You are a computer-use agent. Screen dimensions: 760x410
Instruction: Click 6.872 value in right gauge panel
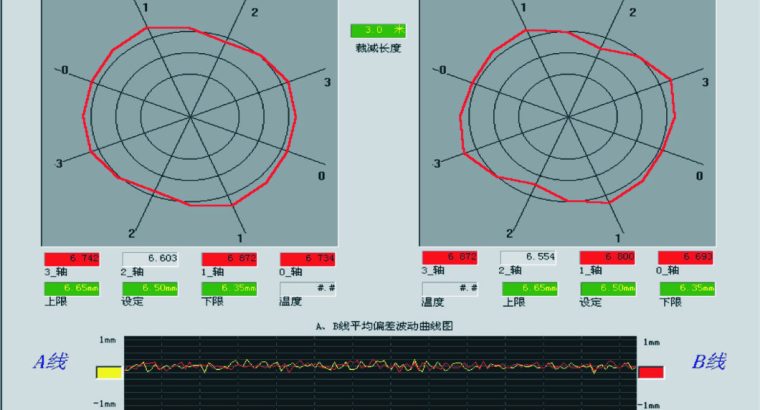[449, 257]
